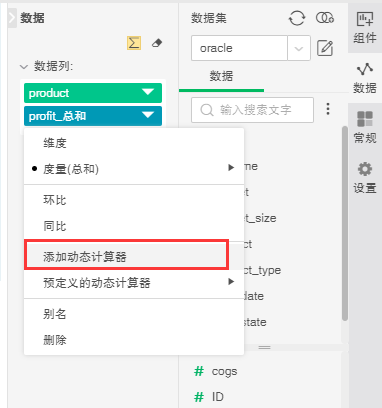Open the 常规 general panel
The image size is (382, 408).
[x=365, y=127]
